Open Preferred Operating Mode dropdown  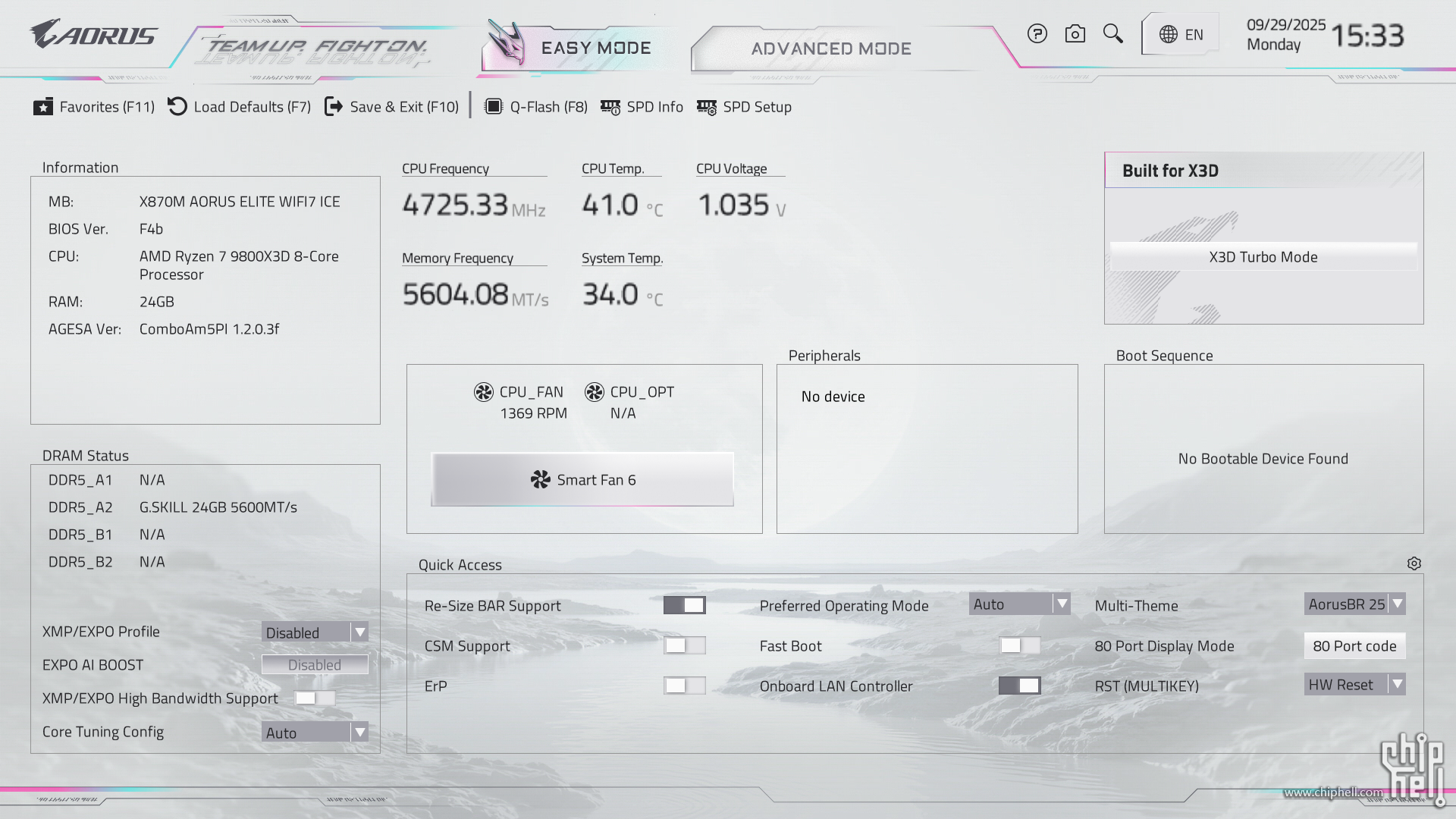(x=1019, y=604)
